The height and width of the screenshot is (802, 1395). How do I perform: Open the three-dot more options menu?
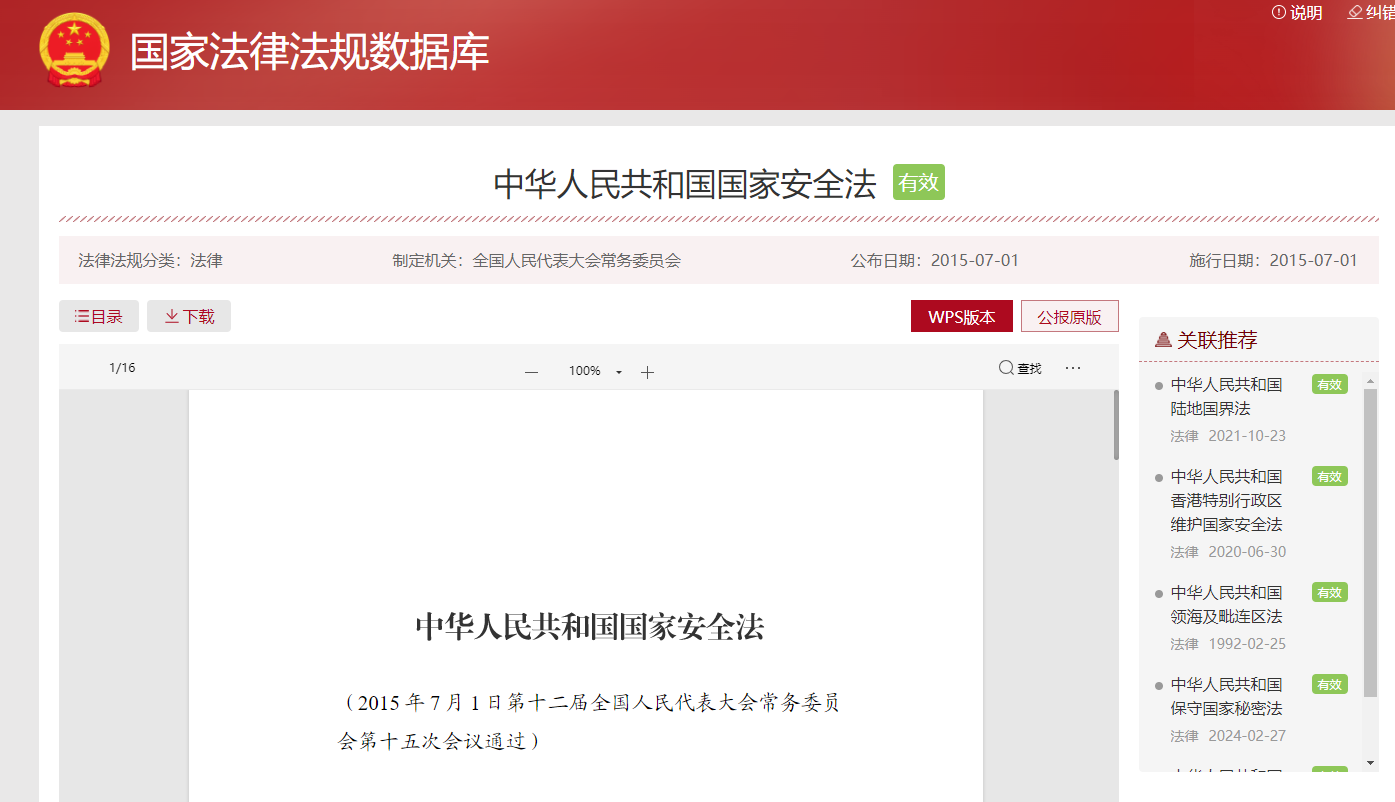tap(1073, 368)
